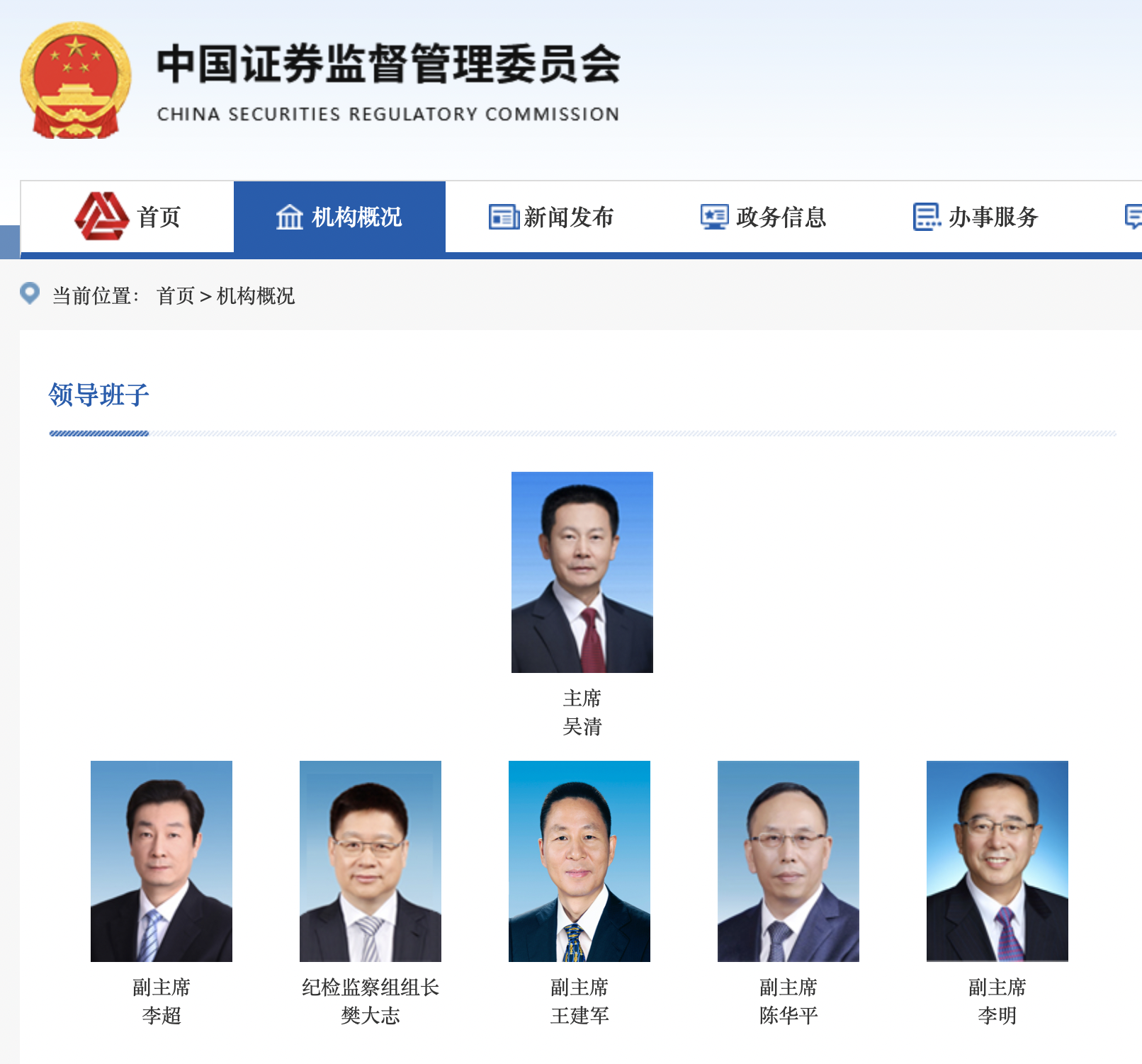Click the newspaper icon beside 新闻发布
The height and width of the screenshot is (1064, 1142).
504,217
